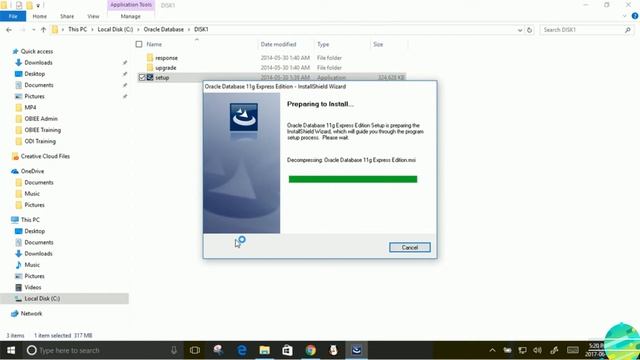Click the Quick access star icon
This screenshot has height=360, width=640.
pyautogui.click(x=15, y=51)
